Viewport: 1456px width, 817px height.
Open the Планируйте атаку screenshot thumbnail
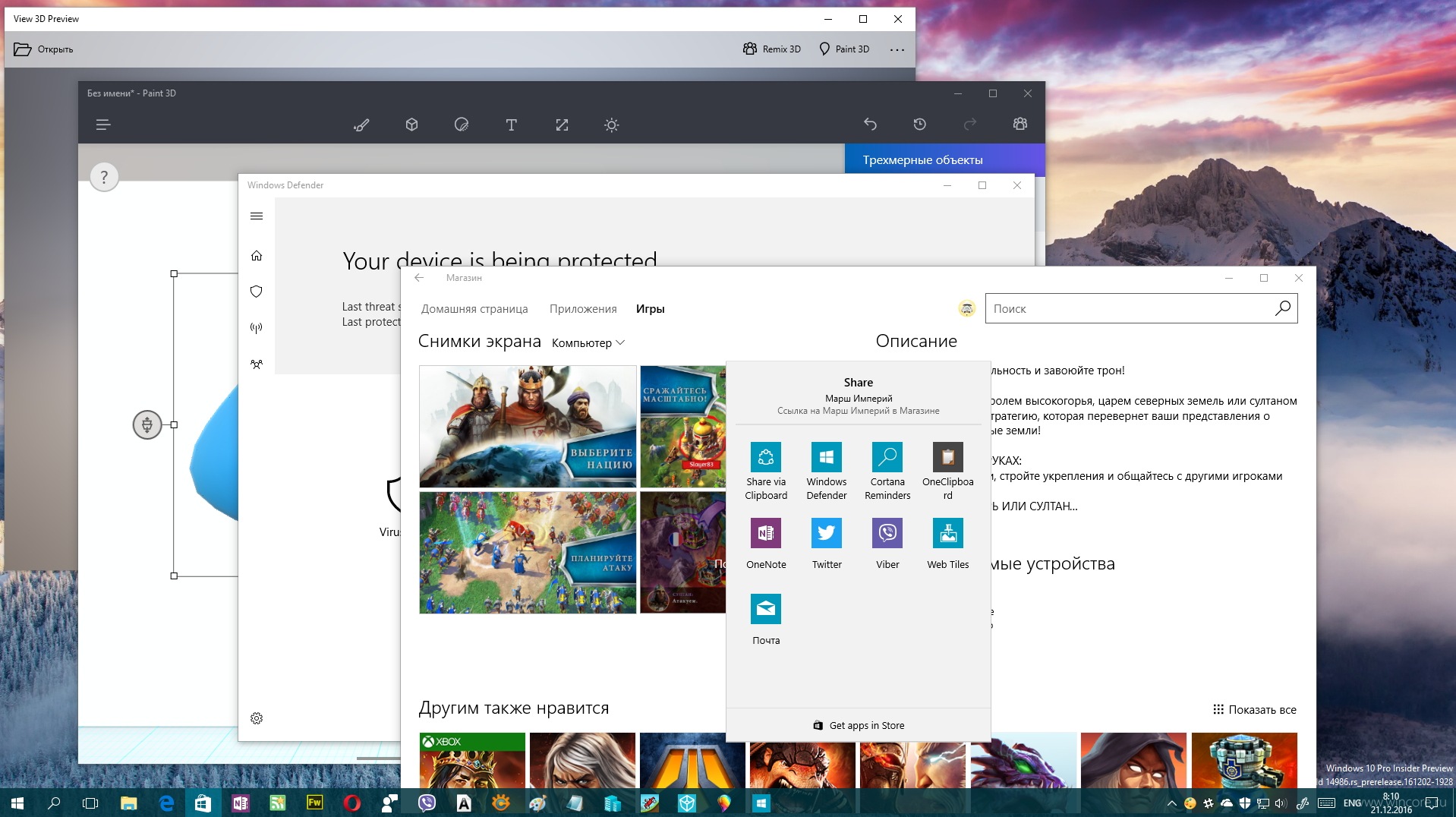pos(528,553)
